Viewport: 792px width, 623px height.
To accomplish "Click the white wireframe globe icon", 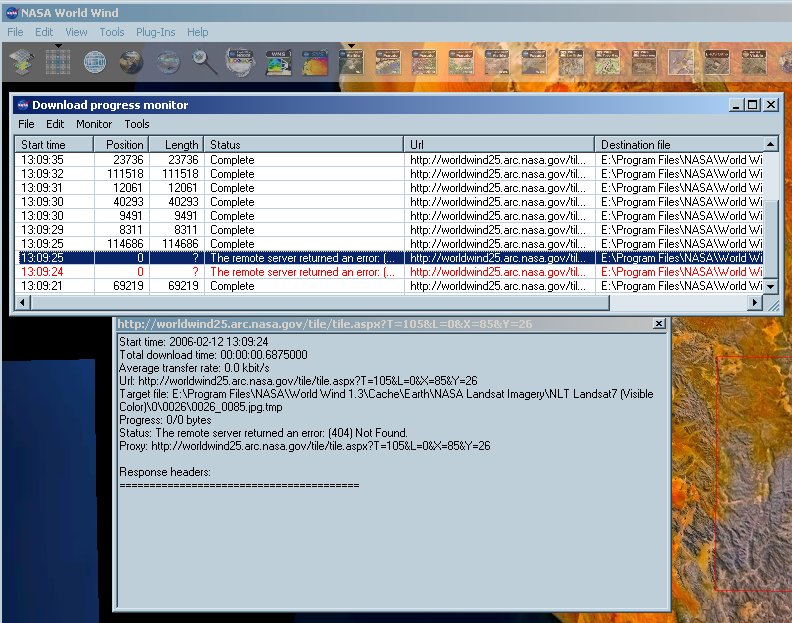I will [x=95, y=63].
